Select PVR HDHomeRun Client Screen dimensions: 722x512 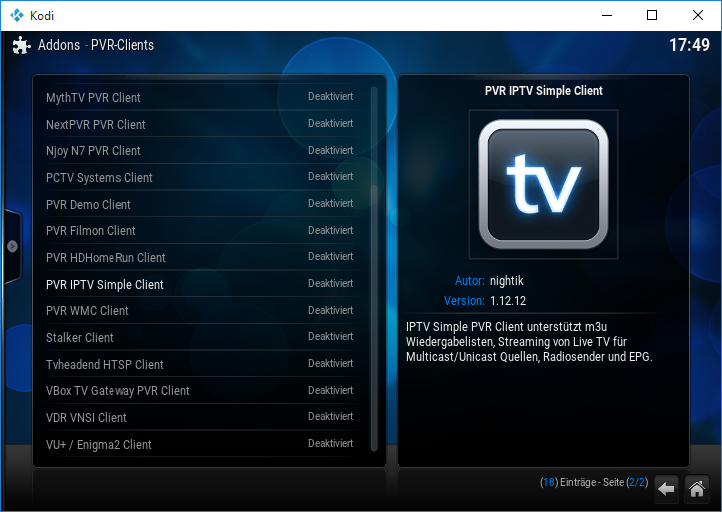200,257
